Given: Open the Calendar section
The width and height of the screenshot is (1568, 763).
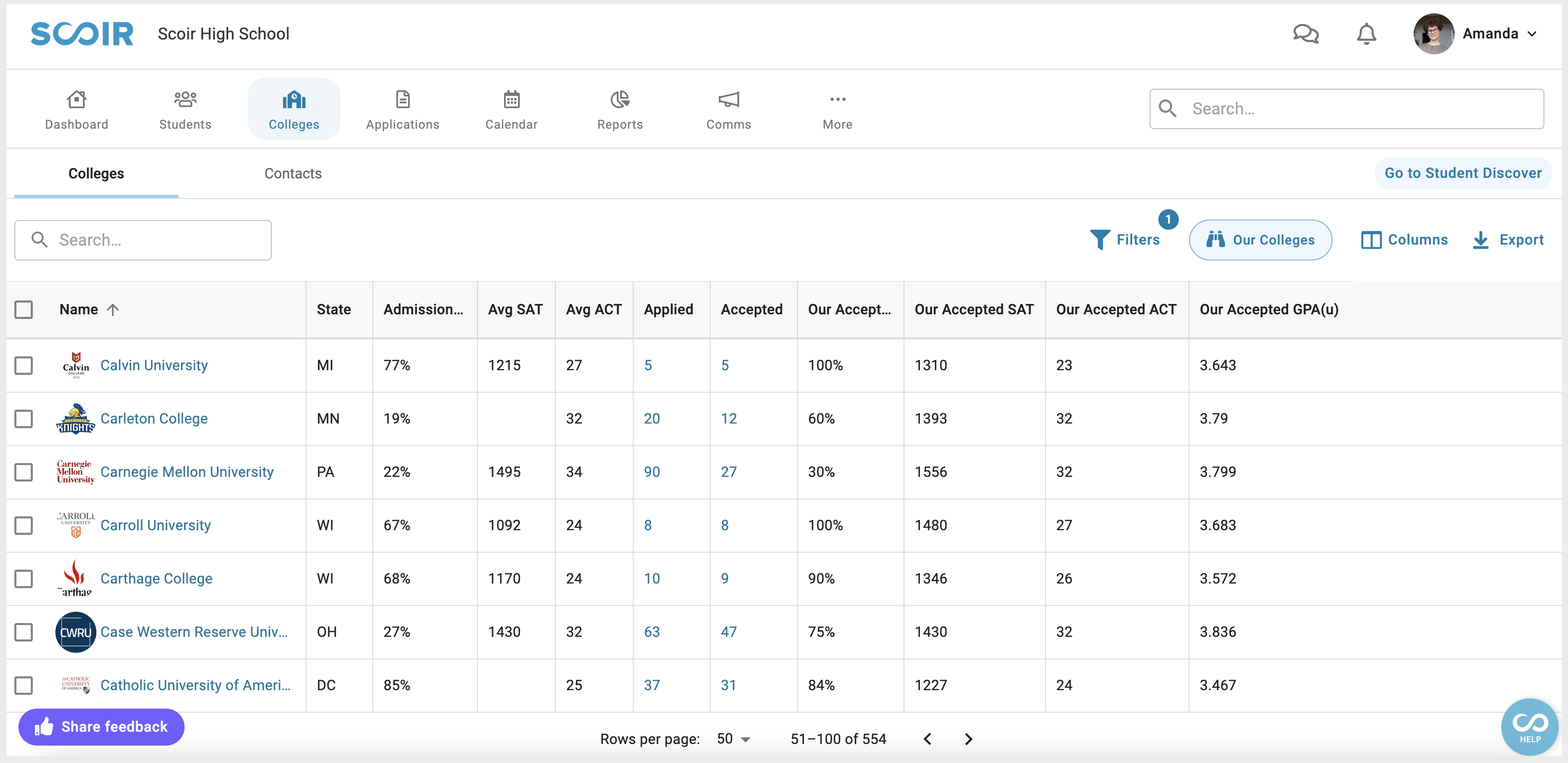Looking at the screenshot, I should coord(511,110).
